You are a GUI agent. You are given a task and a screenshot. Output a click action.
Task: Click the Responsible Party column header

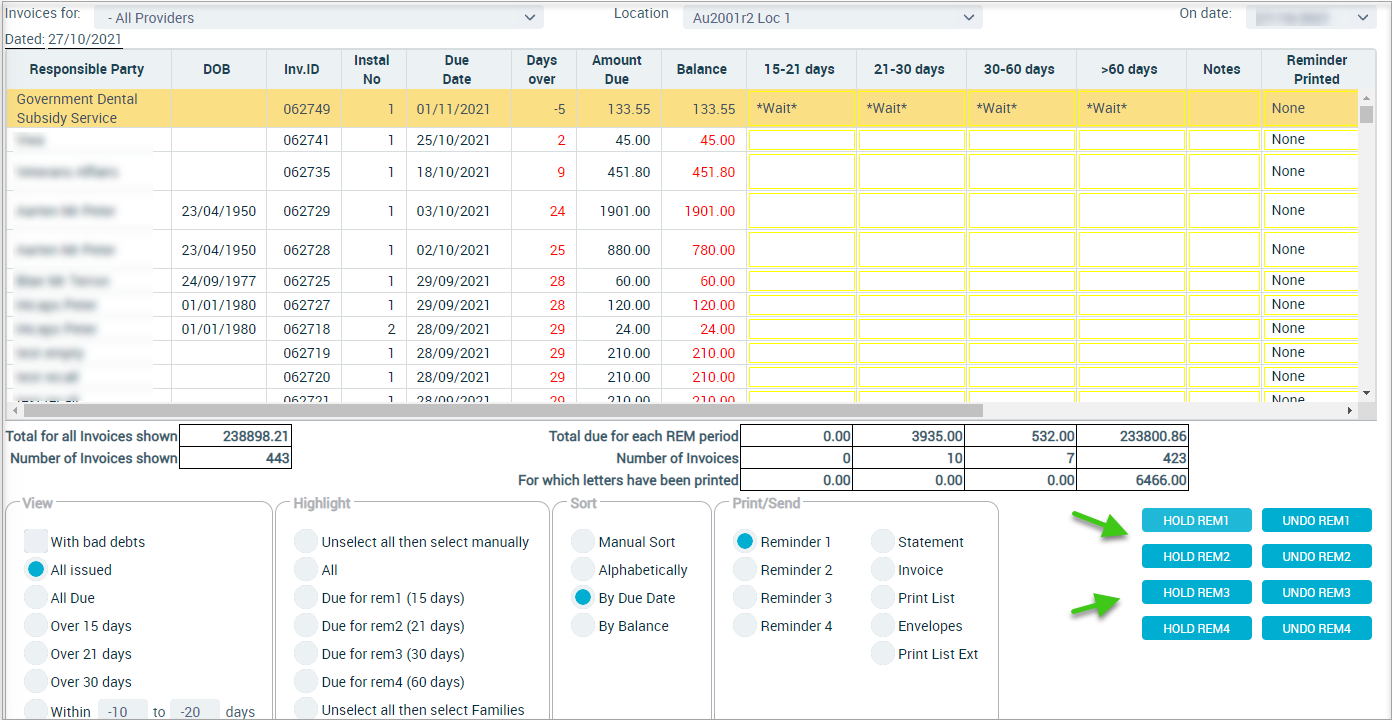87,69
